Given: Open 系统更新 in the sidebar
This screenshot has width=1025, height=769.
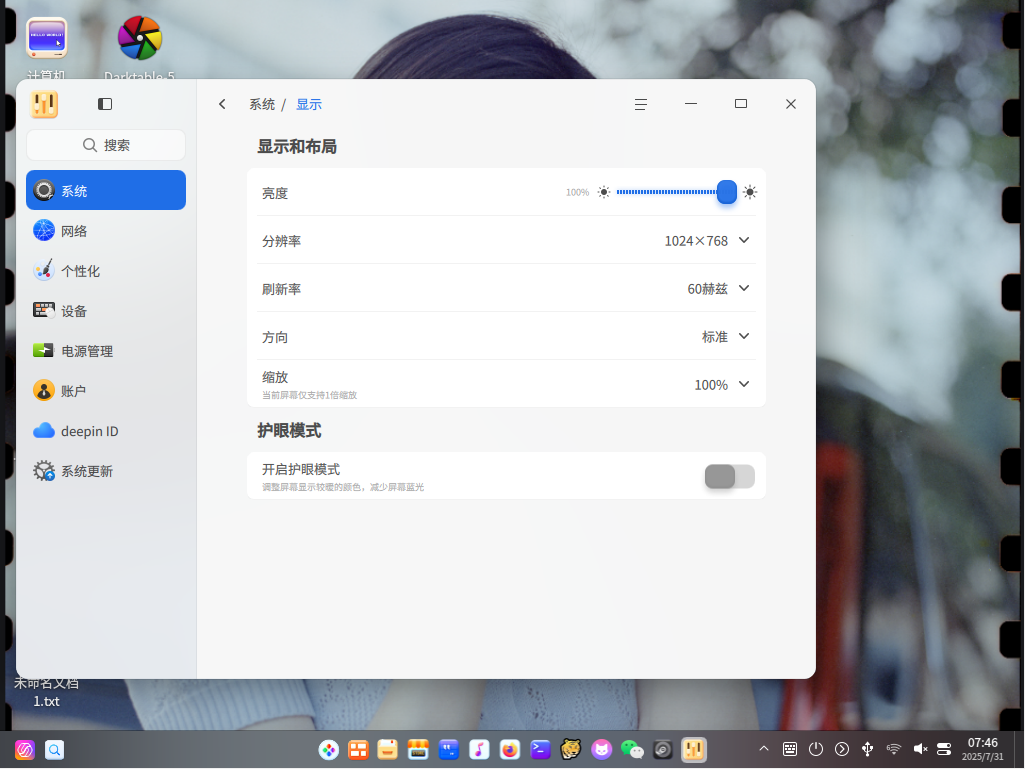Looking at the screenshot, I should click(x=106, y=471).
